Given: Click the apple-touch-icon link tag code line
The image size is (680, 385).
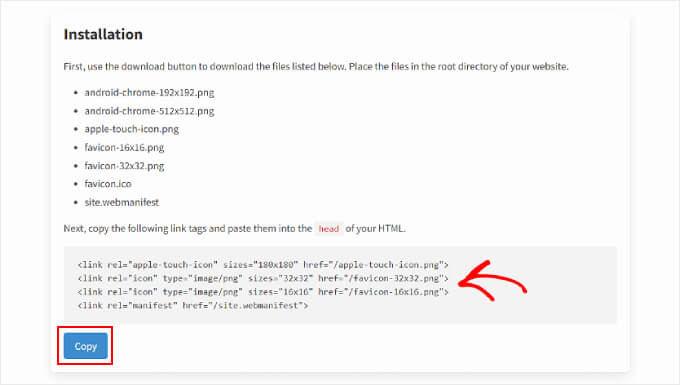Looking at the screenshot, I should coord(263,264).
